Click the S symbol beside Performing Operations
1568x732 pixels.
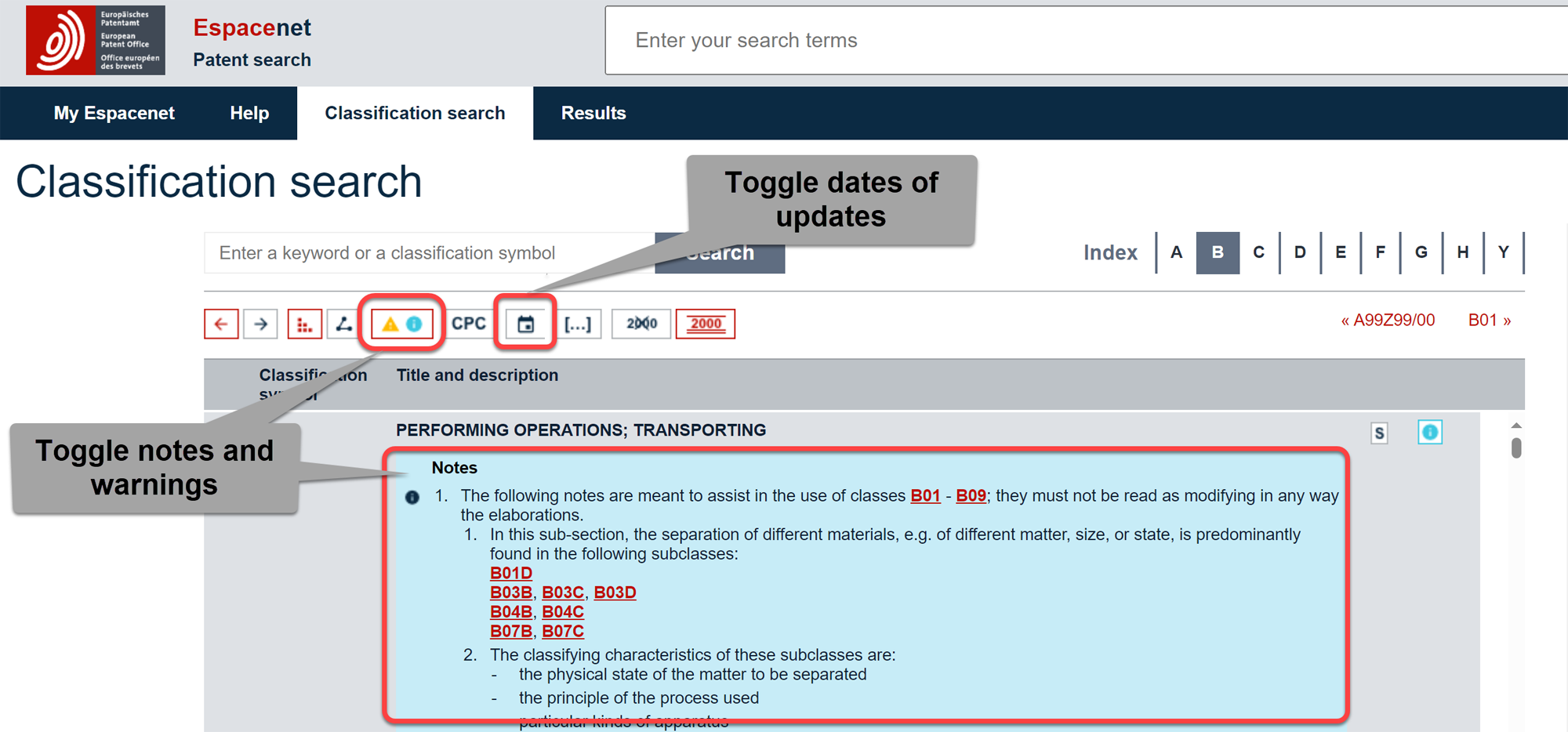click(x=1379, y=432)
